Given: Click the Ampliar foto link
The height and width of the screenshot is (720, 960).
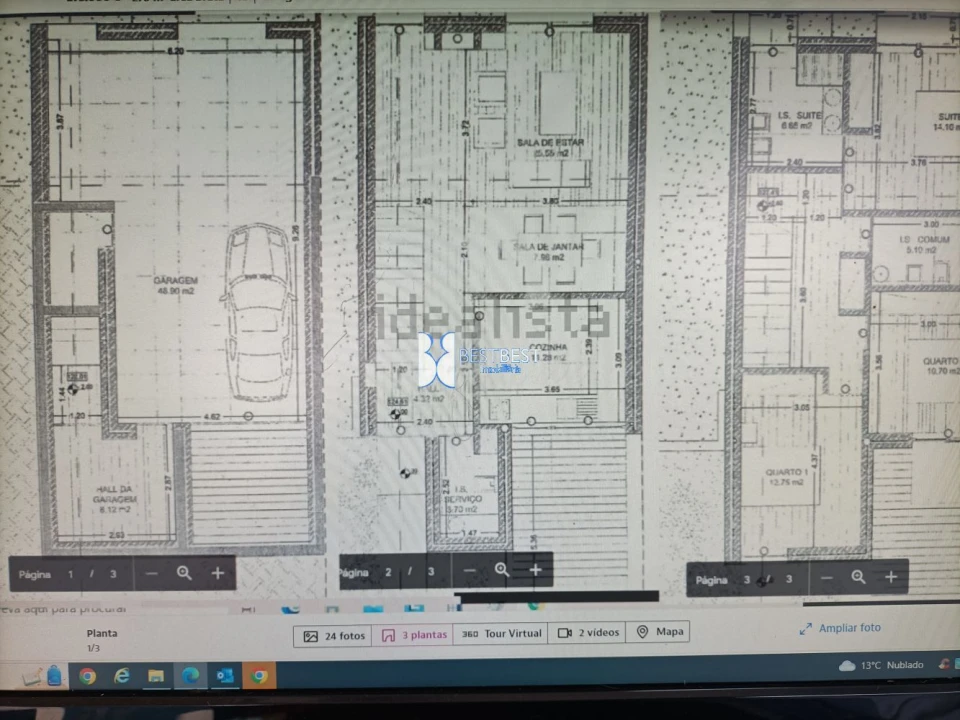Looking at the screenshot, I should click(x=841, y=629).
